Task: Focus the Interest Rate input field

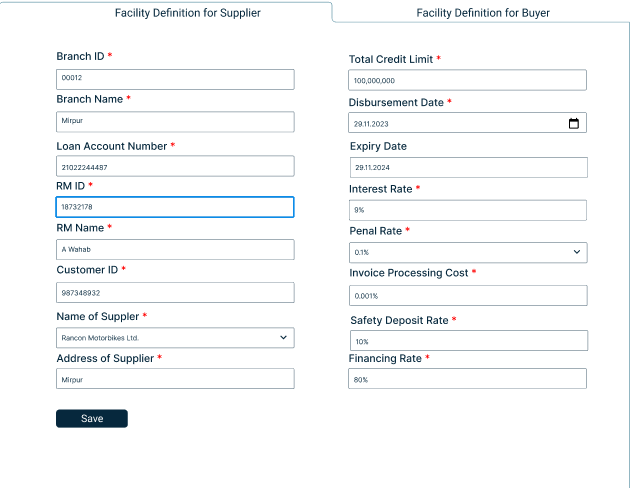Action: click(x=468, y=210)
